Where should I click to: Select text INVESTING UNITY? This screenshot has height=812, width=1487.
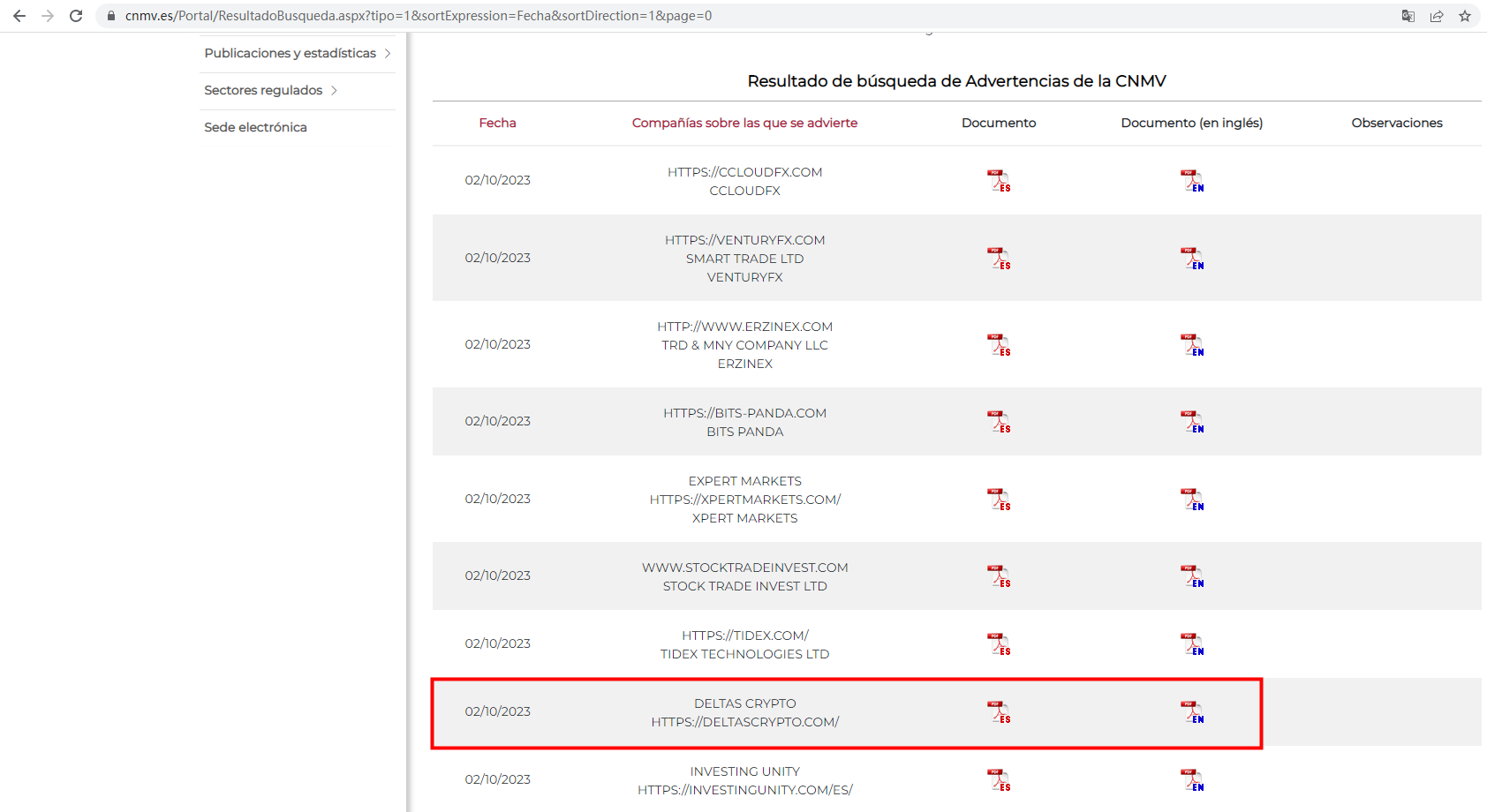click(x=745, y=771)
